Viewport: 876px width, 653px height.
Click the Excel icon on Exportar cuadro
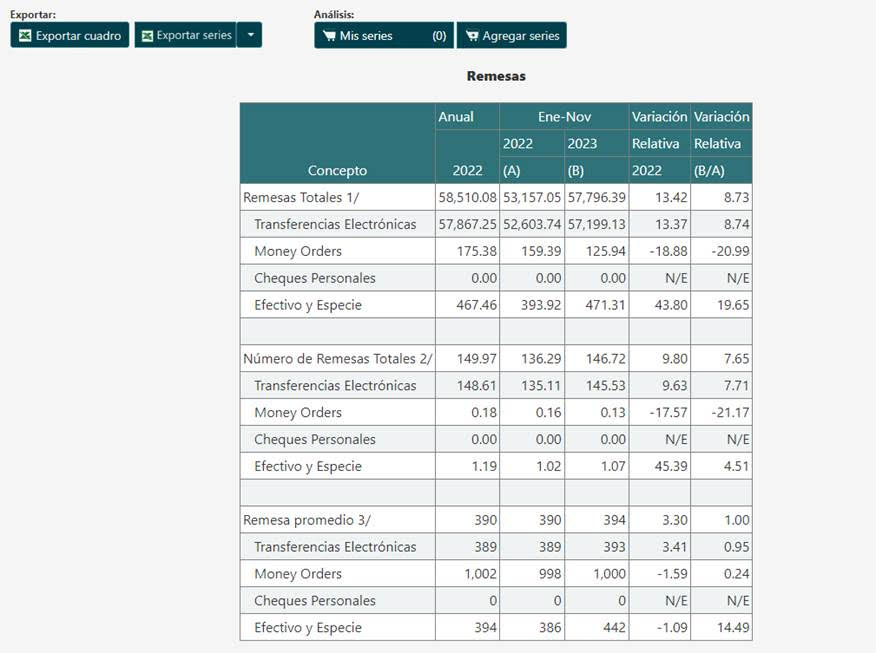[25, 36]
